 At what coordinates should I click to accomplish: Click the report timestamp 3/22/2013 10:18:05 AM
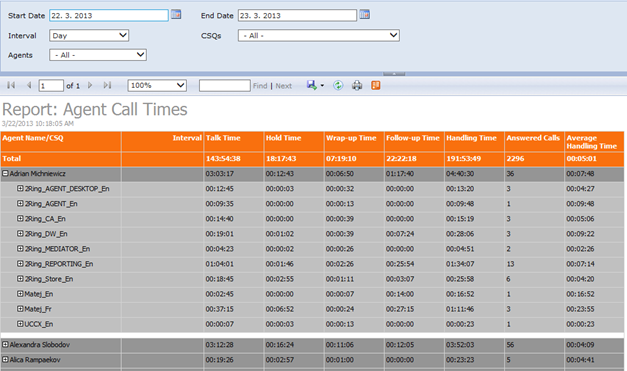click(38, 124)
